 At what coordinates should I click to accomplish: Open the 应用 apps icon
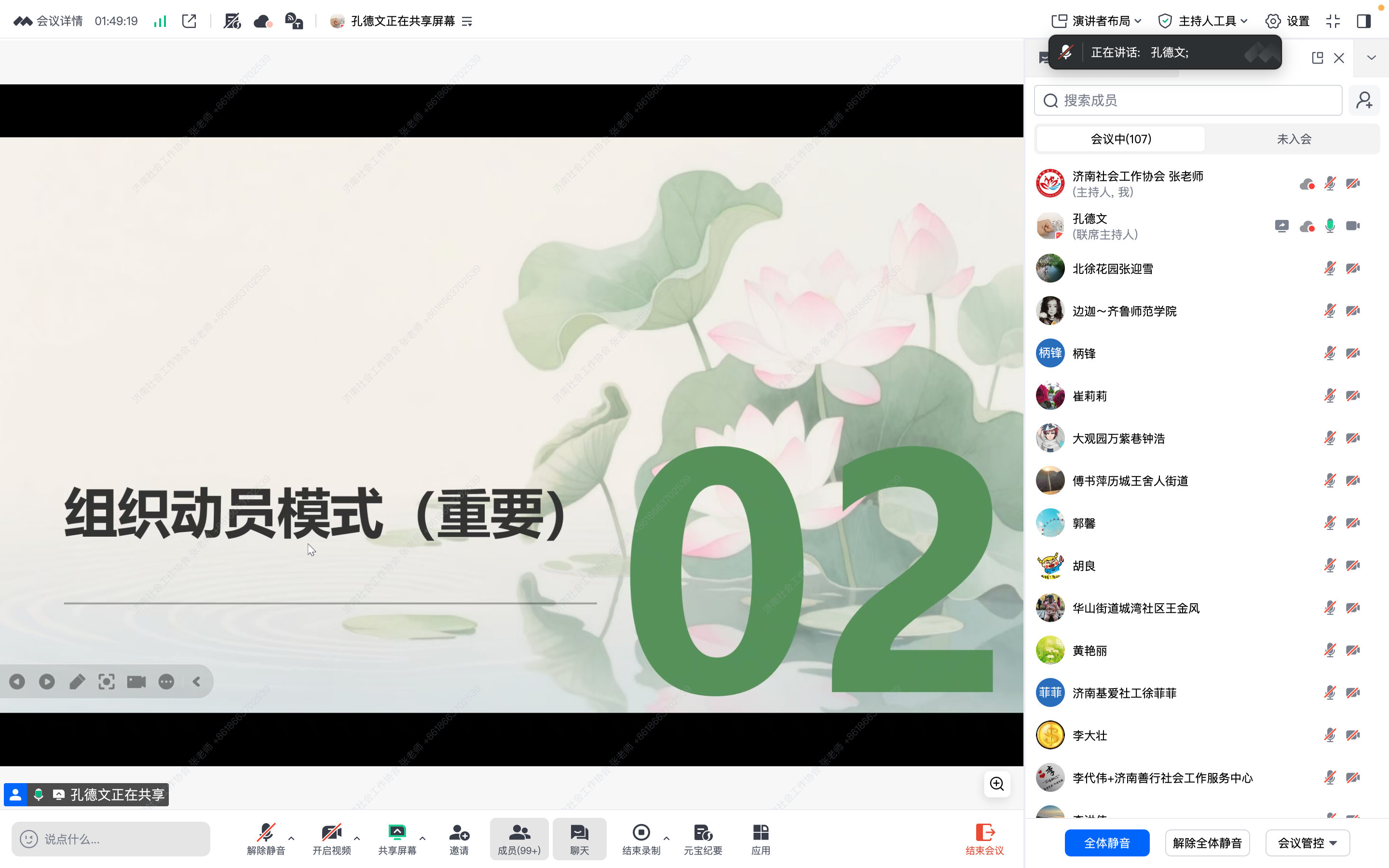761,838
